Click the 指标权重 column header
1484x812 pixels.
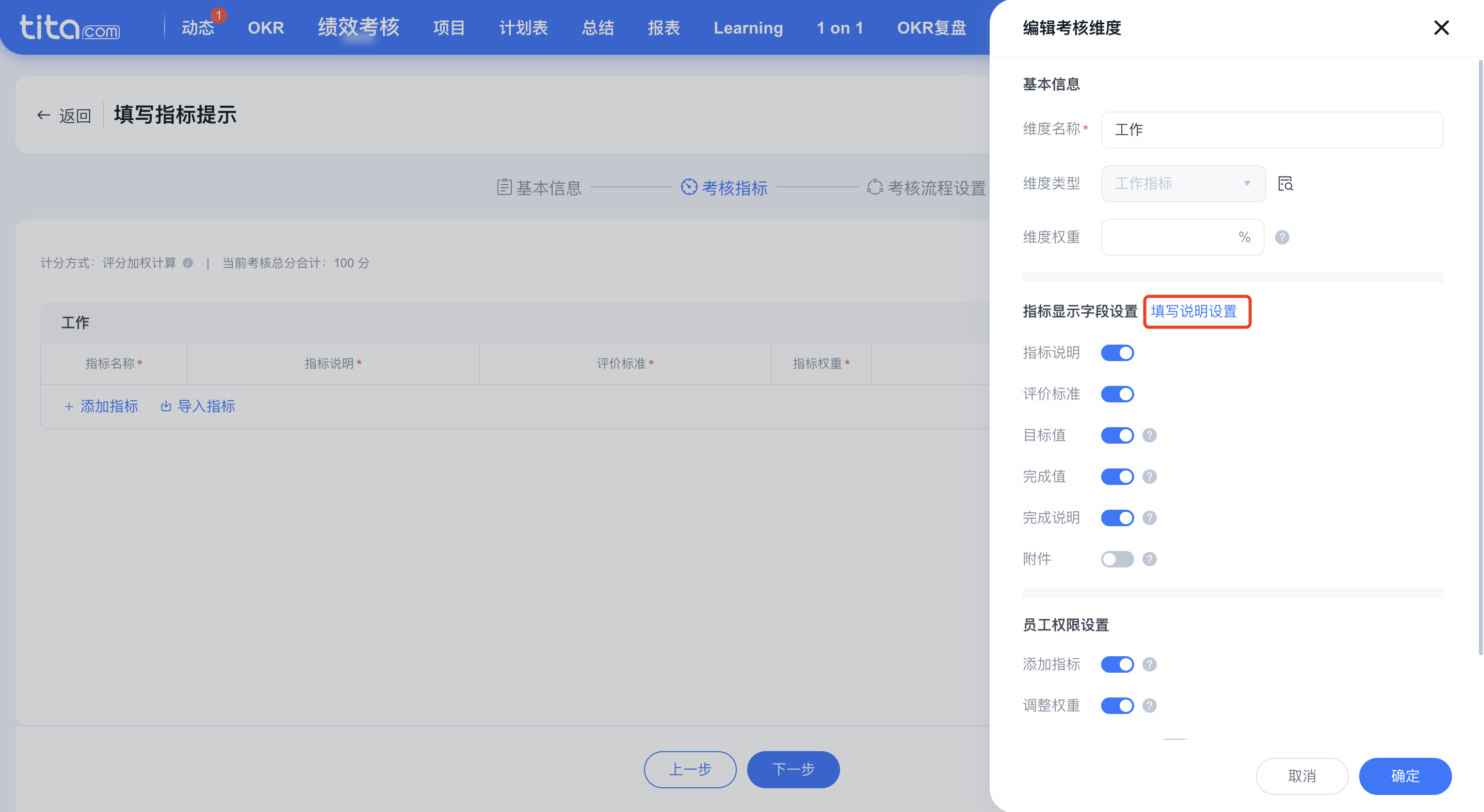pyautogui.click(x=821, y=363)
